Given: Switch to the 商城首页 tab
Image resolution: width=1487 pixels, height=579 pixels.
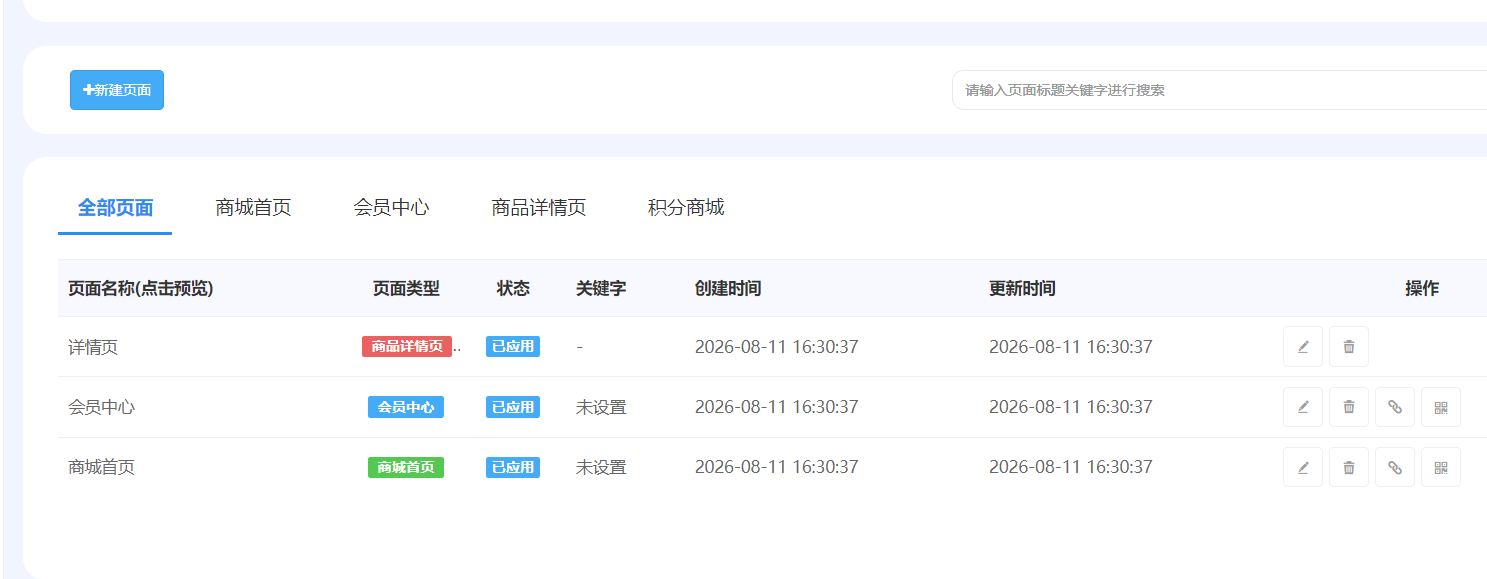Looking at the screenshot, I should (x=253, y=208).
